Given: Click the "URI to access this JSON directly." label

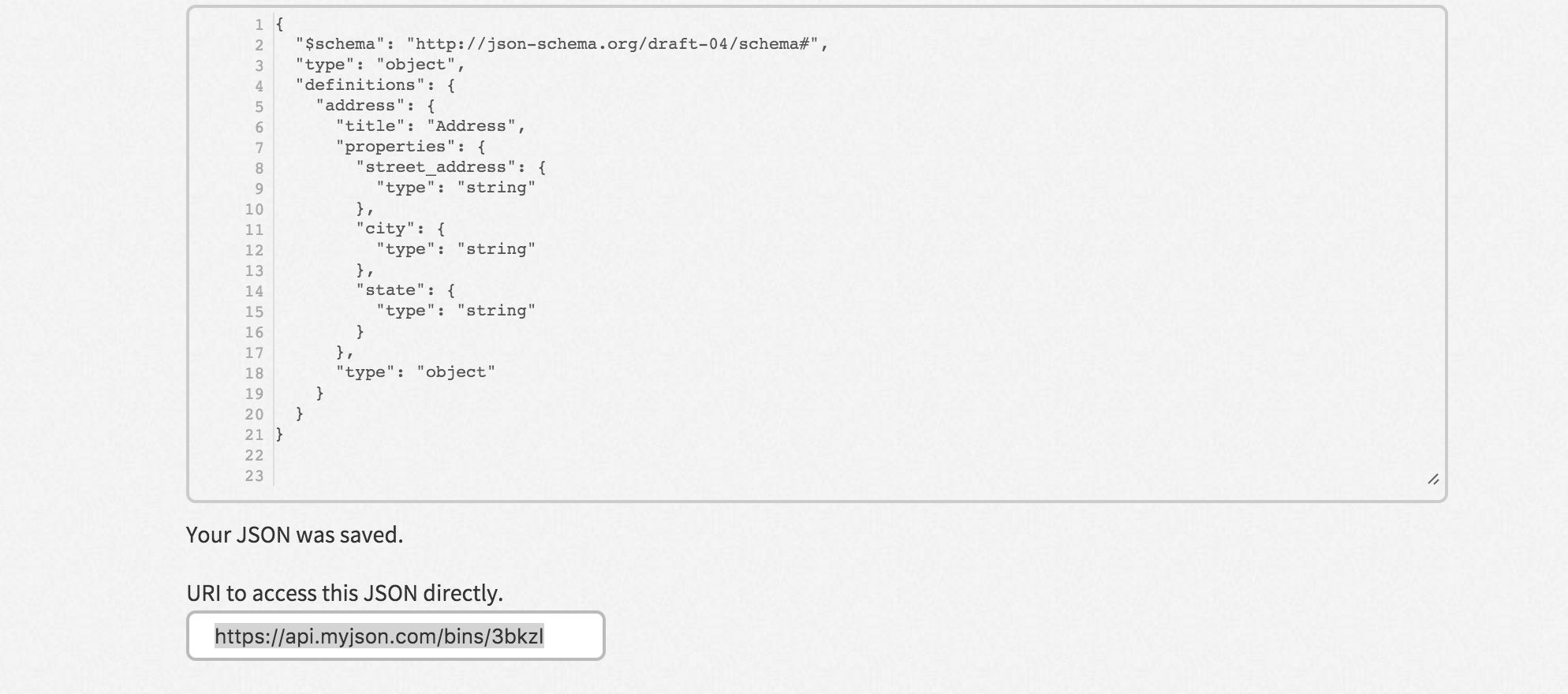Looking at the screenshot, I should pos(345,593).
